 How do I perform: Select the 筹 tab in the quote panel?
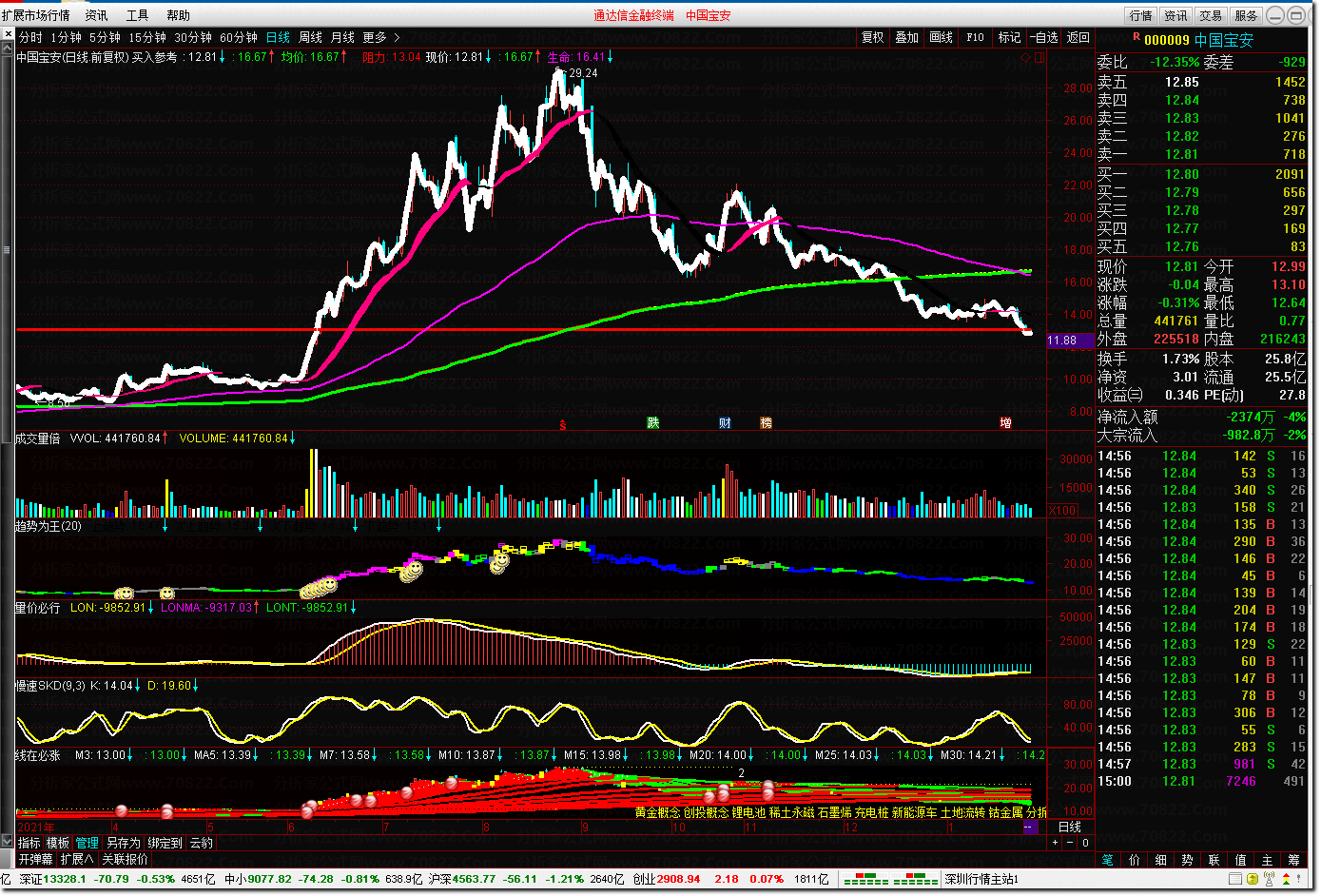coord(1294,860)
